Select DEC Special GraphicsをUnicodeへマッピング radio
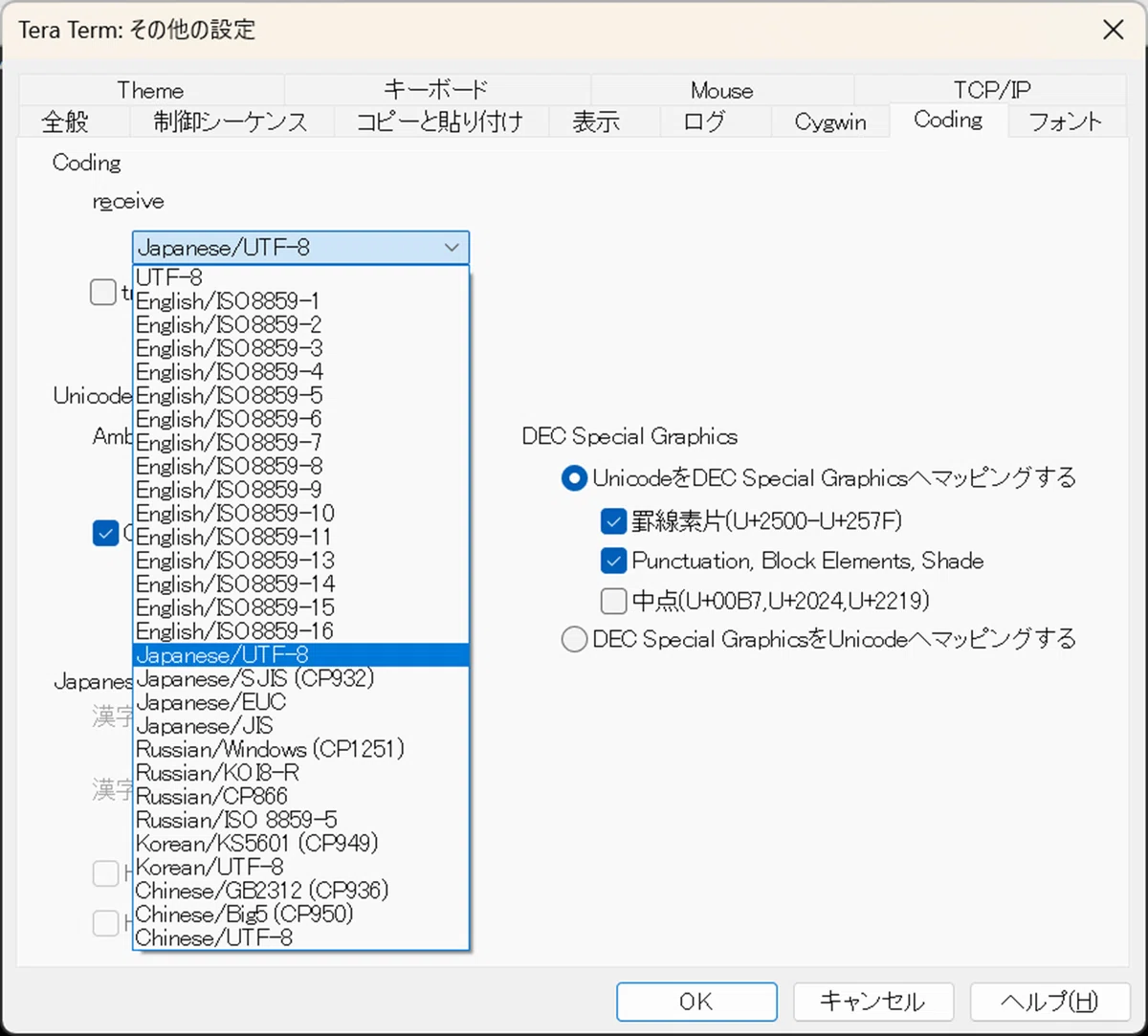 click(574, 639)
